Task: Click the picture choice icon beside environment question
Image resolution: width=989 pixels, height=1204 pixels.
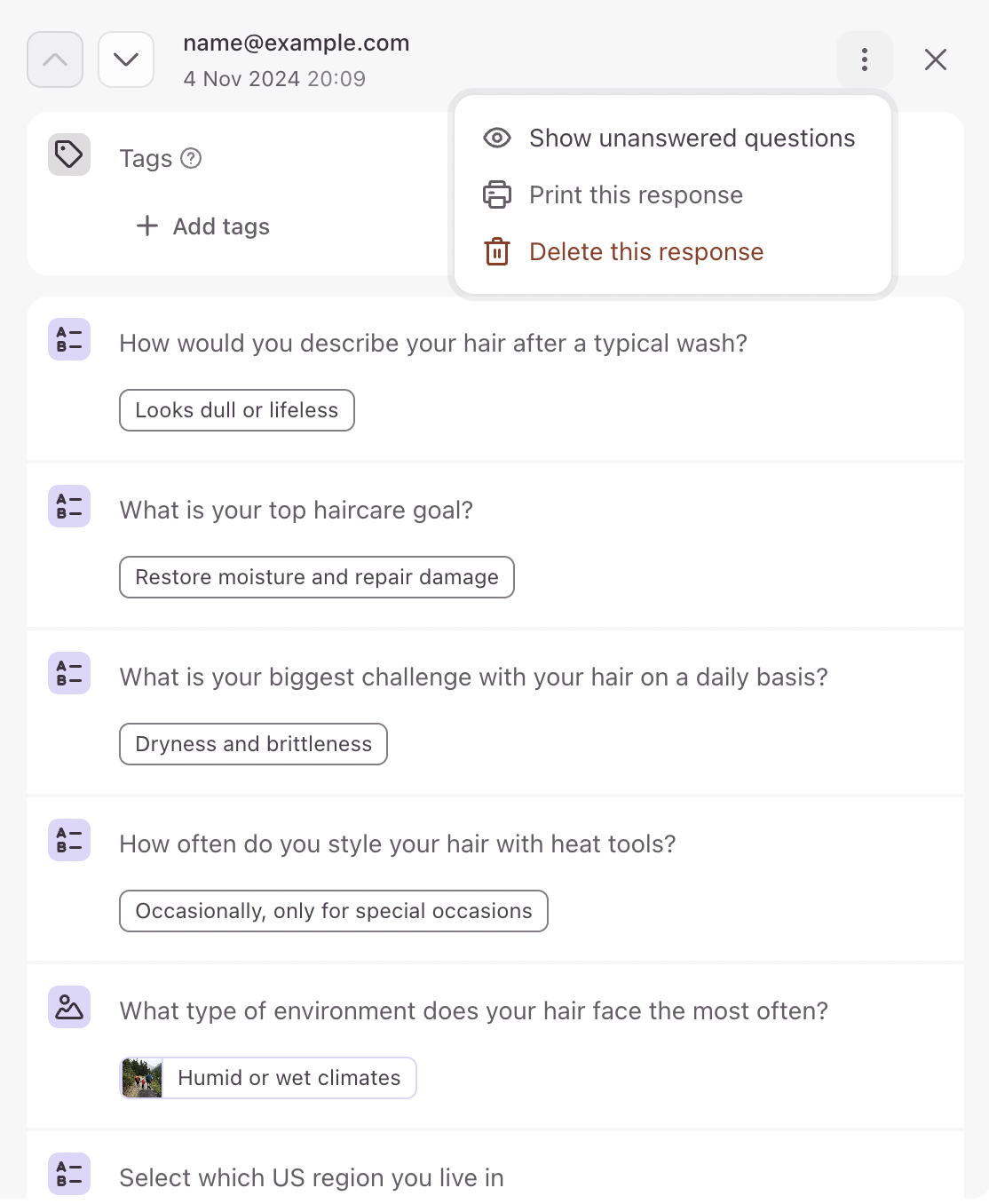Action: pyautogui.click(x=69, y=1007)
